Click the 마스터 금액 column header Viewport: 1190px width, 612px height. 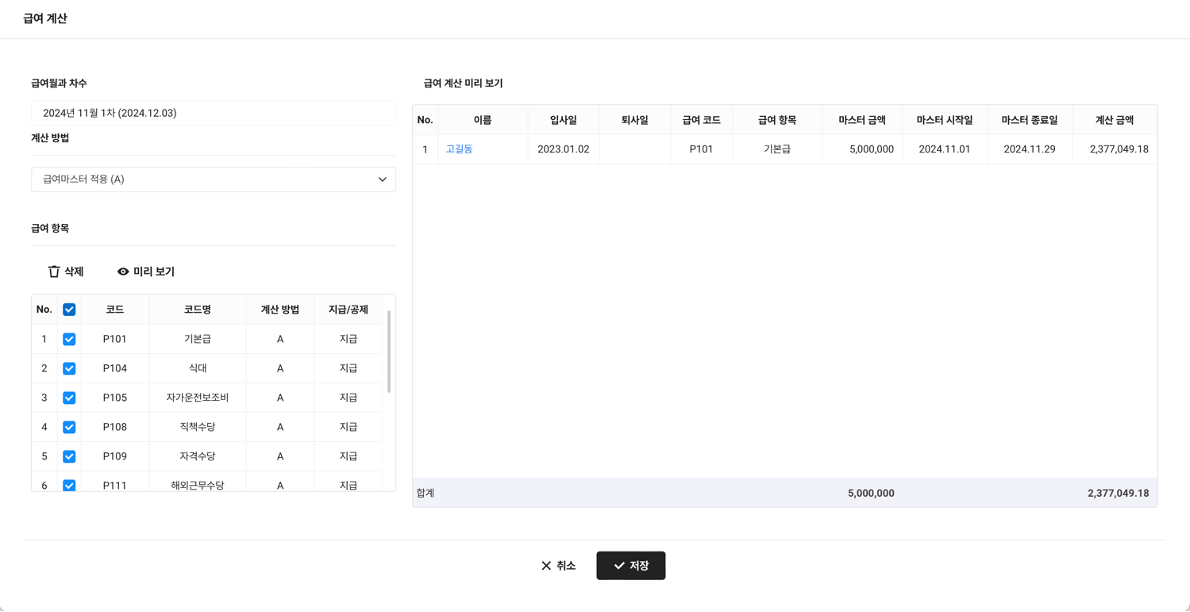coord(861,120)
